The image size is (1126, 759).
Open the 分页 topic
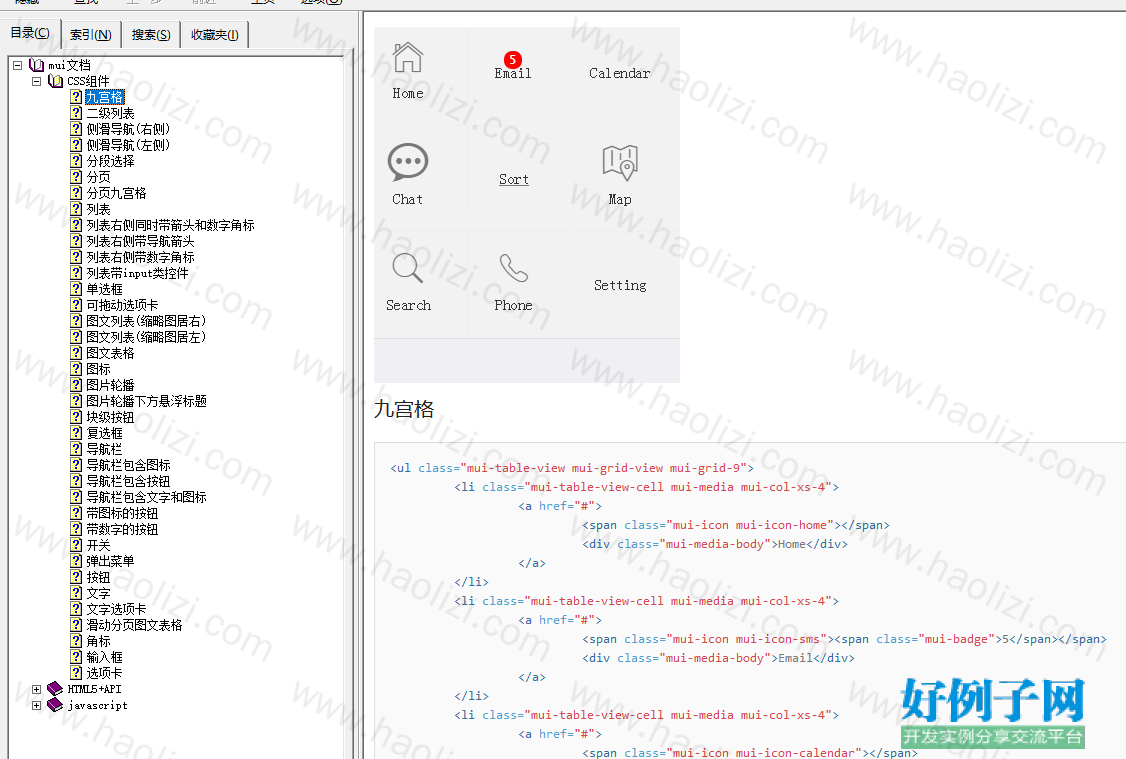point(98,177)
